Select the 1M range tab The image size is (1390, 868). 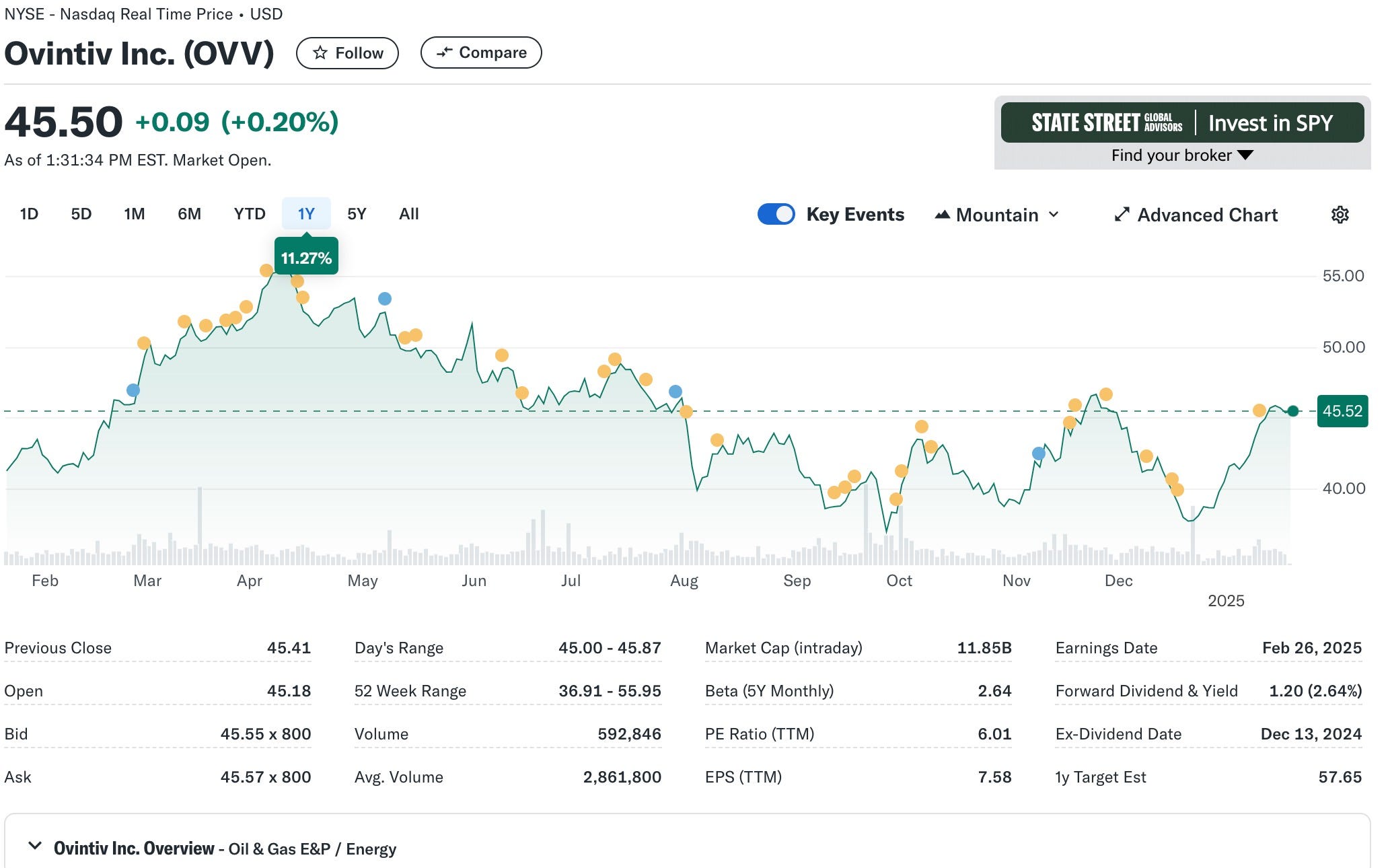coord(135,214)
